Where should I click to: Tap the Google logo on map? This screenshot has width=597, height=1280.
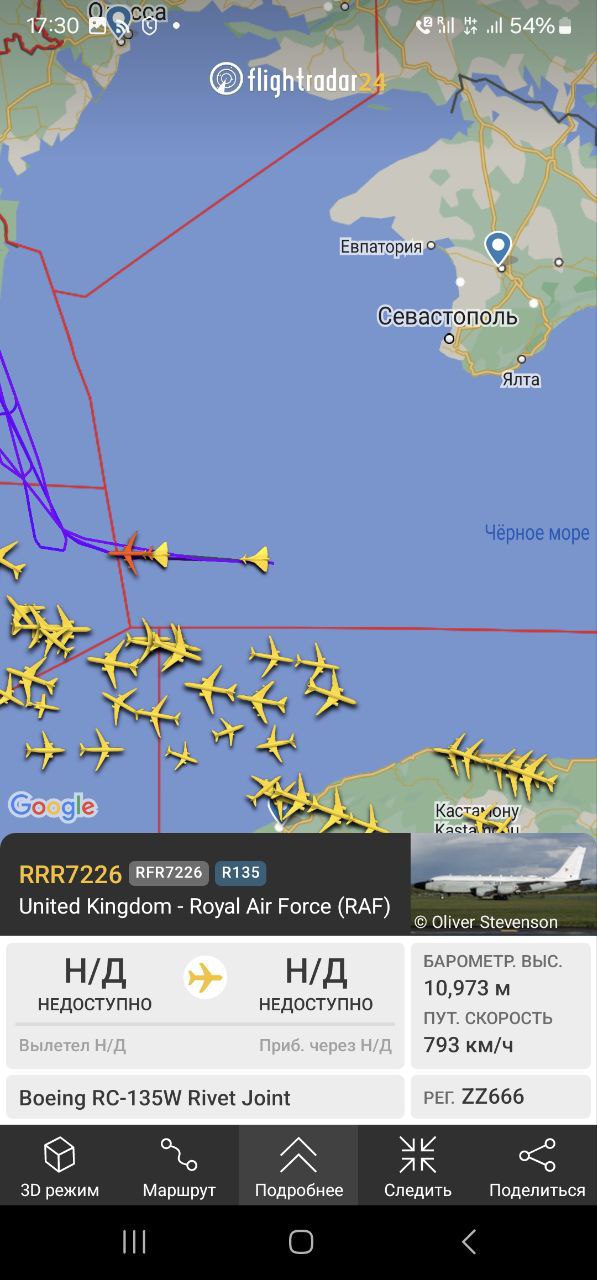(52, 806)
